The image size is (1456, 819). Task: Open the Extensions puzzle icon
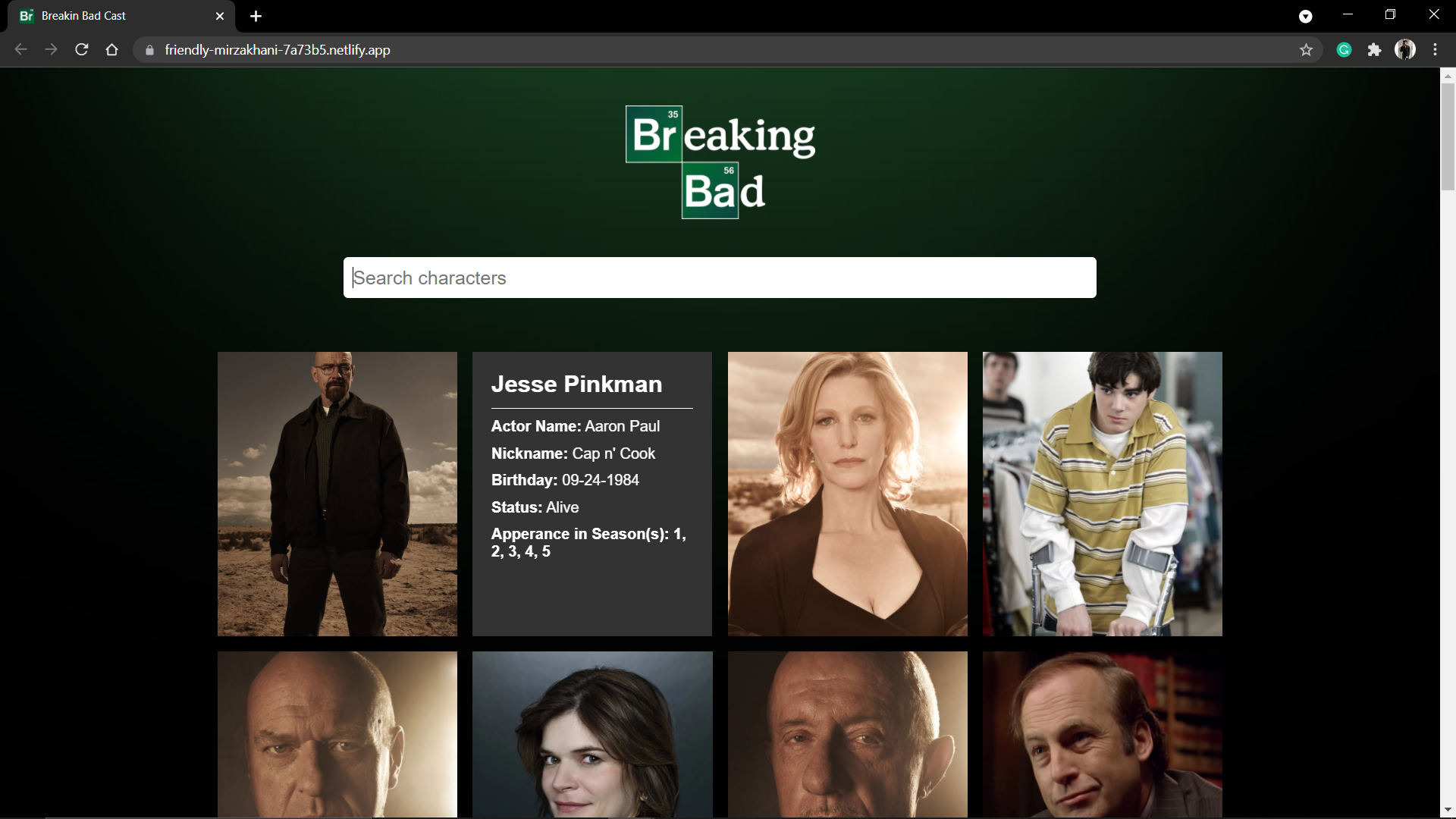point(1374,50)
